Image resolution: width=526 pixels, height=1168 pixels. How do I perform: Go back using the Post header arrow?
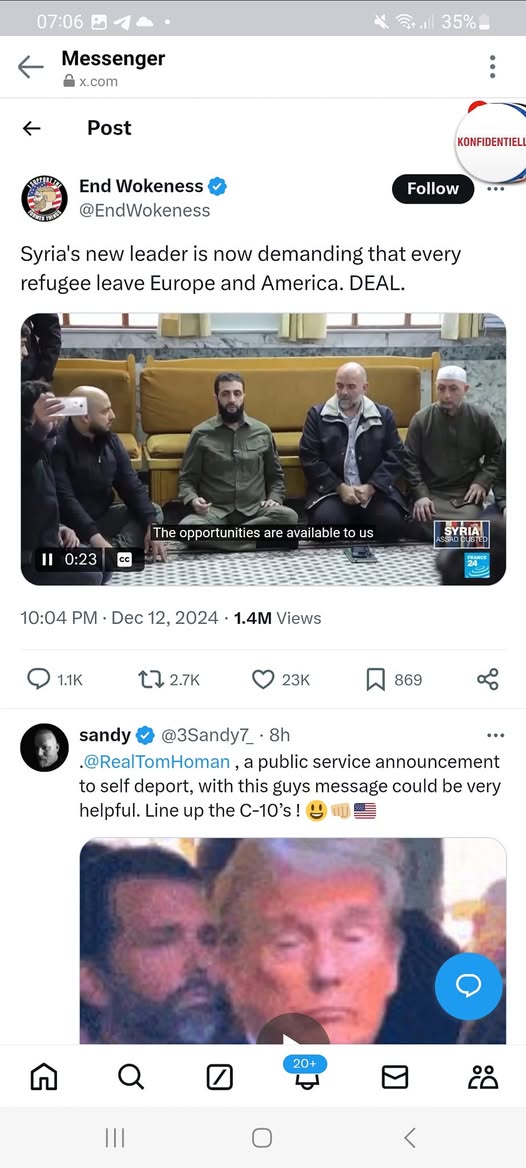31,128
